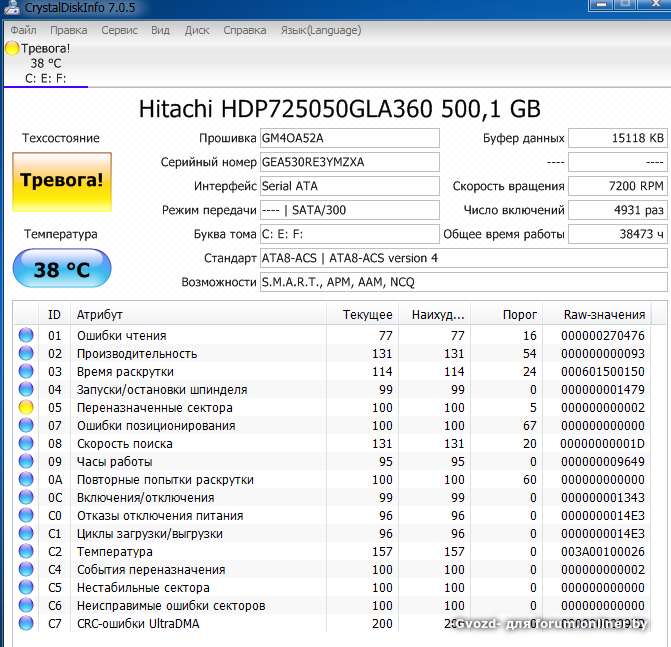Click the status icon for Нестабильные сектора row
The image size is (671, 647).
point(26,588)
